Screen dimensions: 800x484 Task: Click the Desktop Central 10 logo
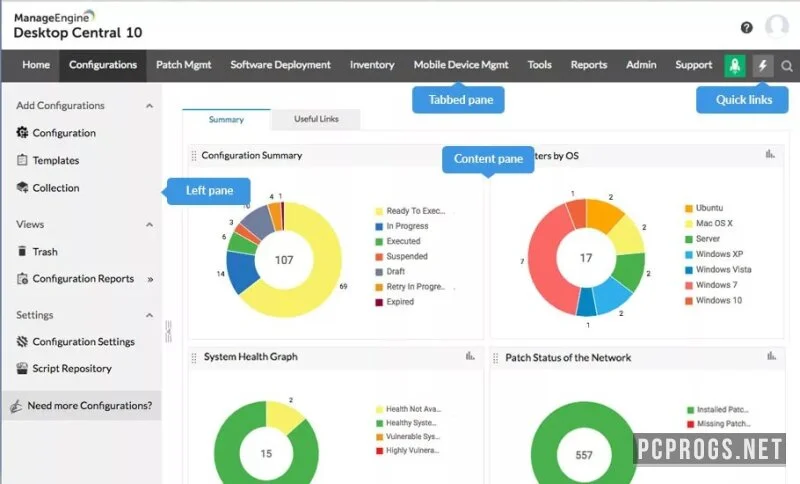[x=78, y=26]
